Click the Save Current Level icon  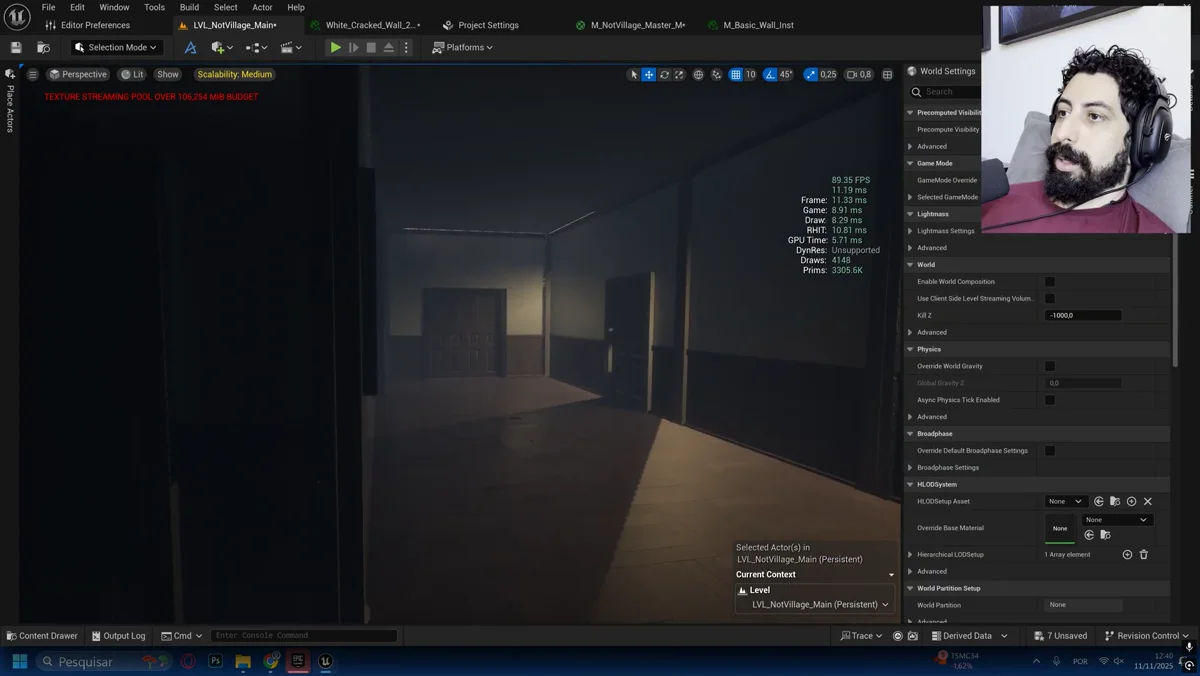(14, 46)
